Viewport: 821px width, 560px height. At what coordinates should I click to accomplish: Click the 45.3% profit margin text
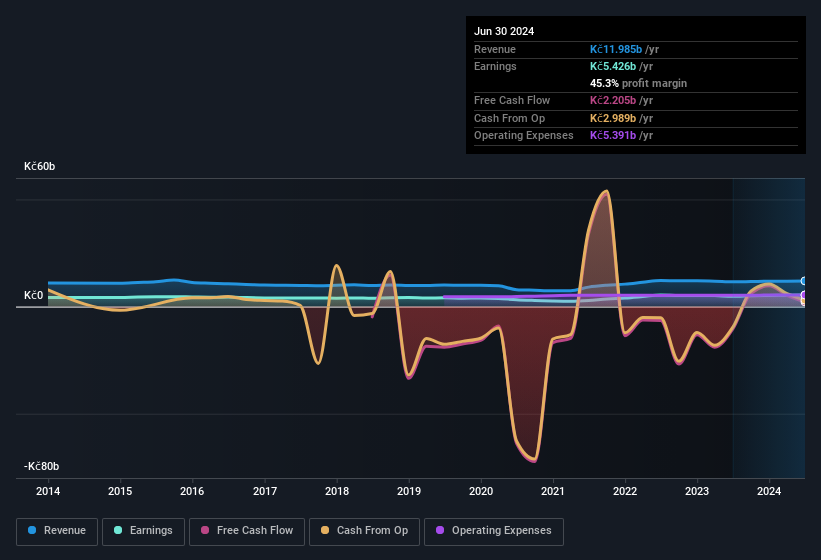click(x=638, y=83)
